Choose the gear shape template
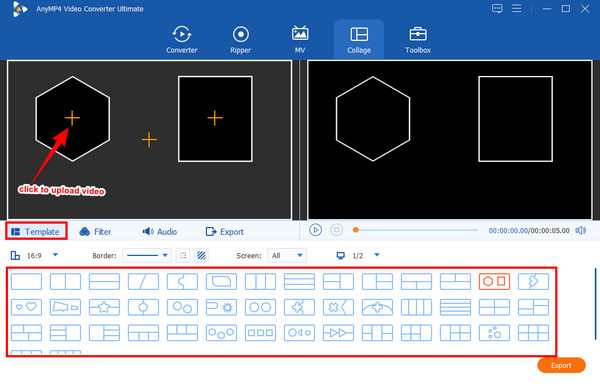Screen dimensions: 600x386 tap(221, 307)
